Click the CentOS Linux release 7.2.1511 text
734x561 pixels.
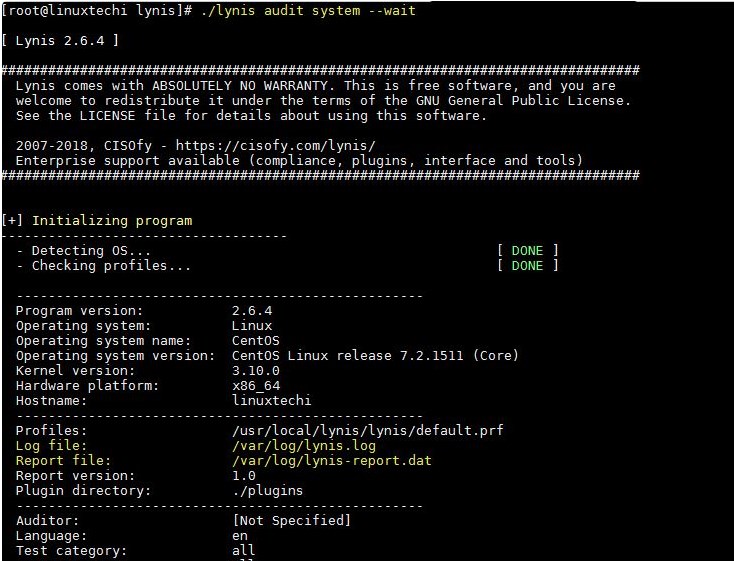375,355
